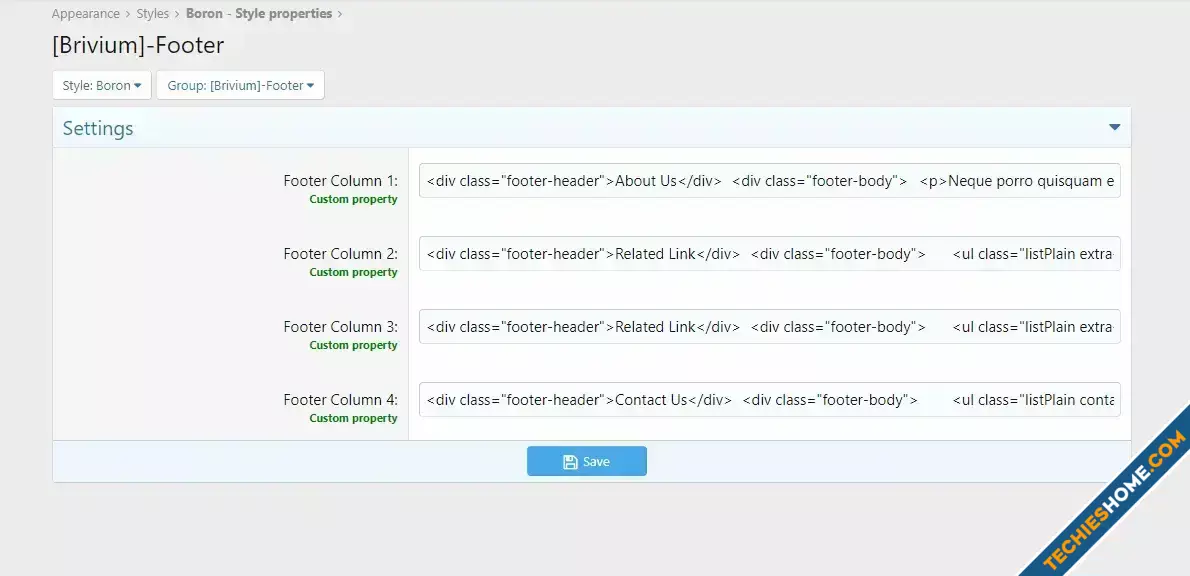Click into the Footer Column 4 field
Viewport: 1190px width, 576px height.
point(769,400)
